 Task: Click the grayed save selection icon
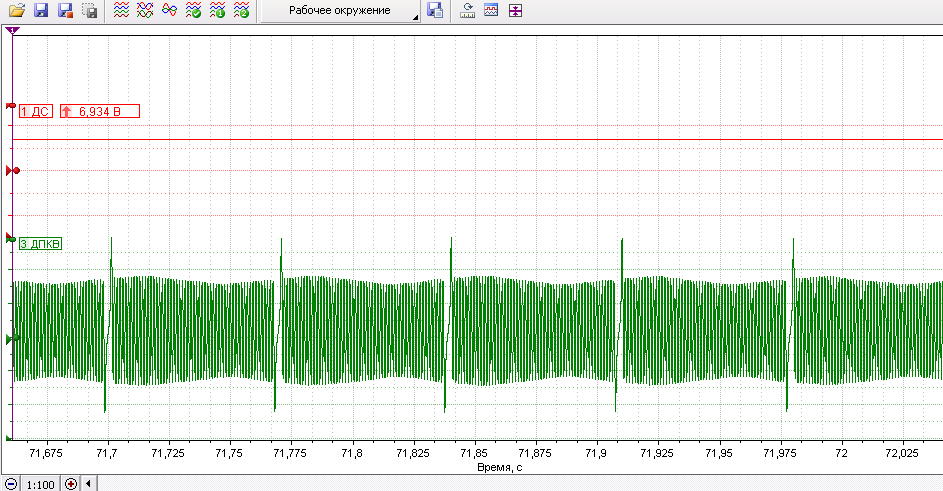tap(89, 10)
